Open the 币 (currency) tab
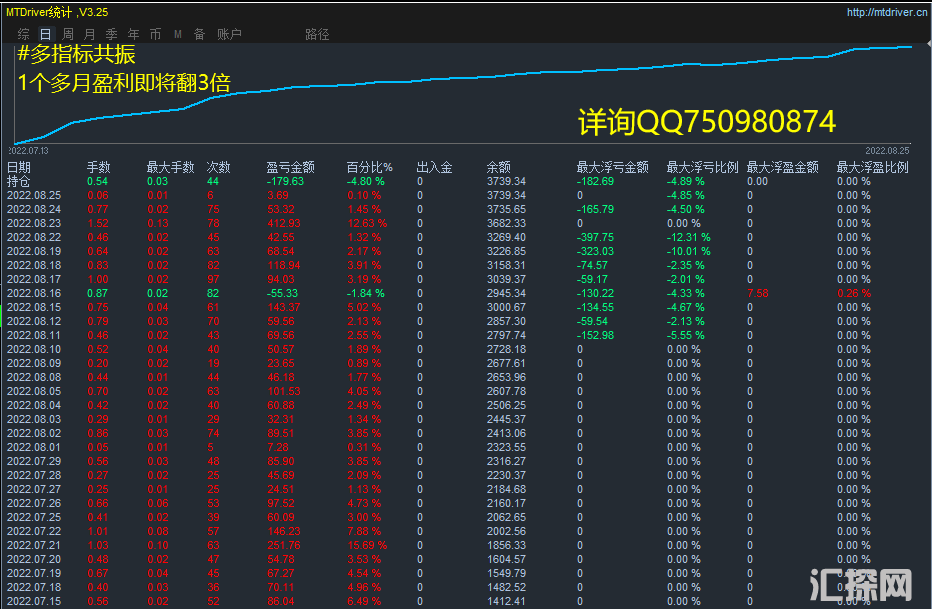Image resolution: width=932 pixels, height=609 pixels. click(x=155, y=34)
